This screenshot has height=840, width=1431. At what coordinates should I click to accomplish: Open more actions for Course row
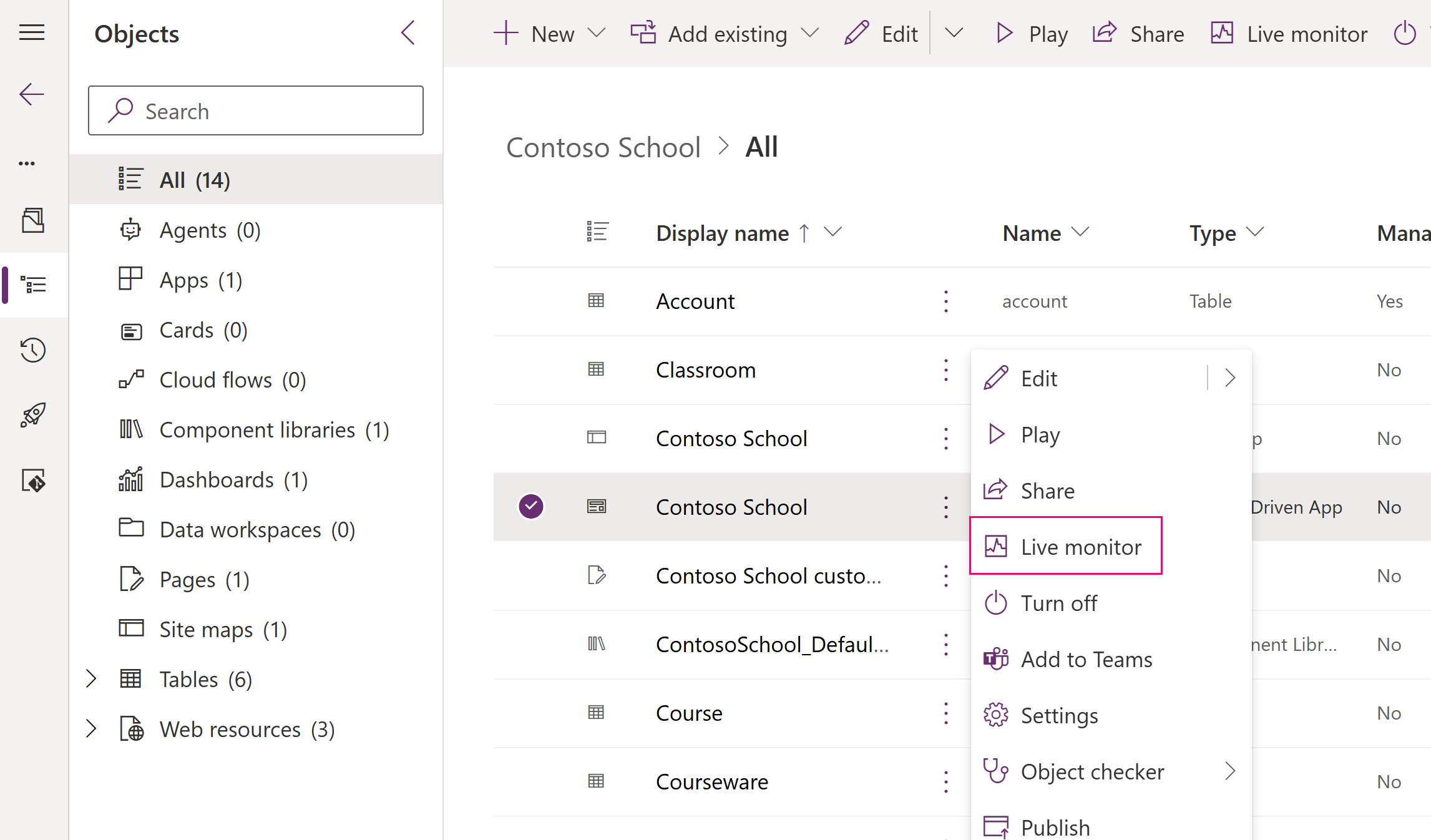click(x=946, y=713)
